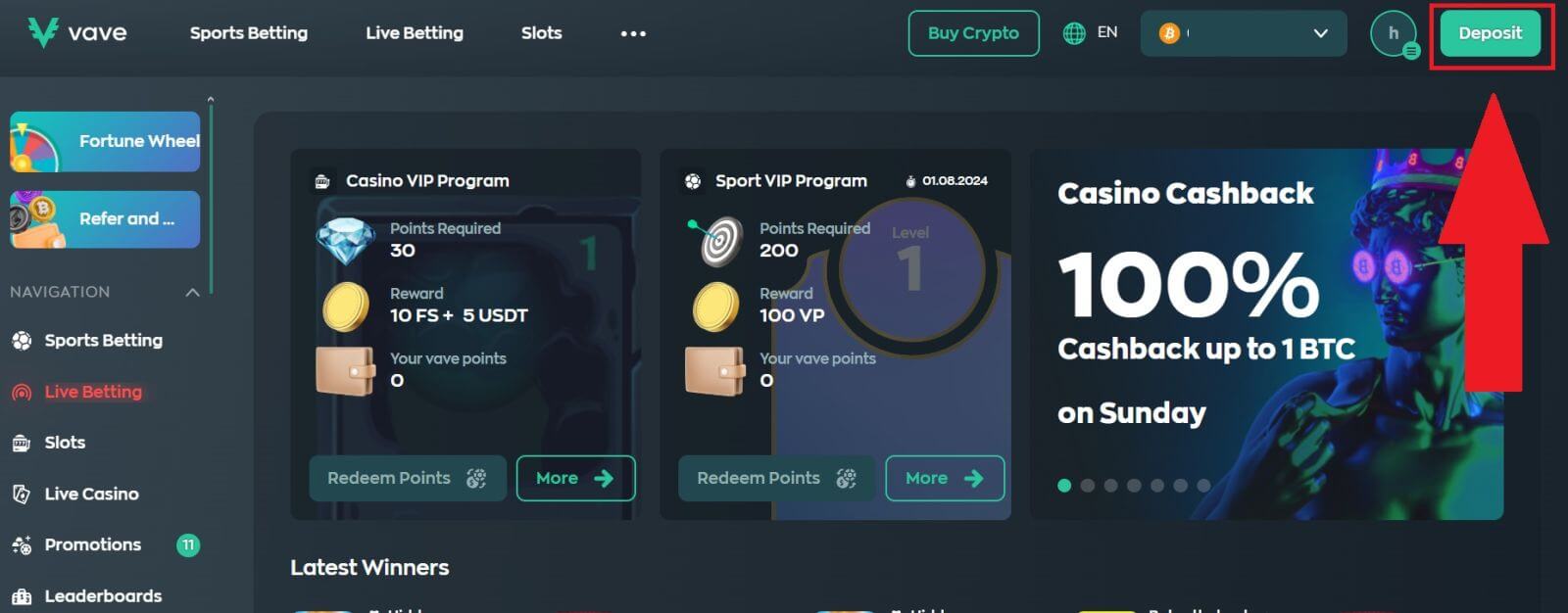Open Slots sidebar icon
Viewport: 1568px width, 613px height.
click(x=22, y=444)
